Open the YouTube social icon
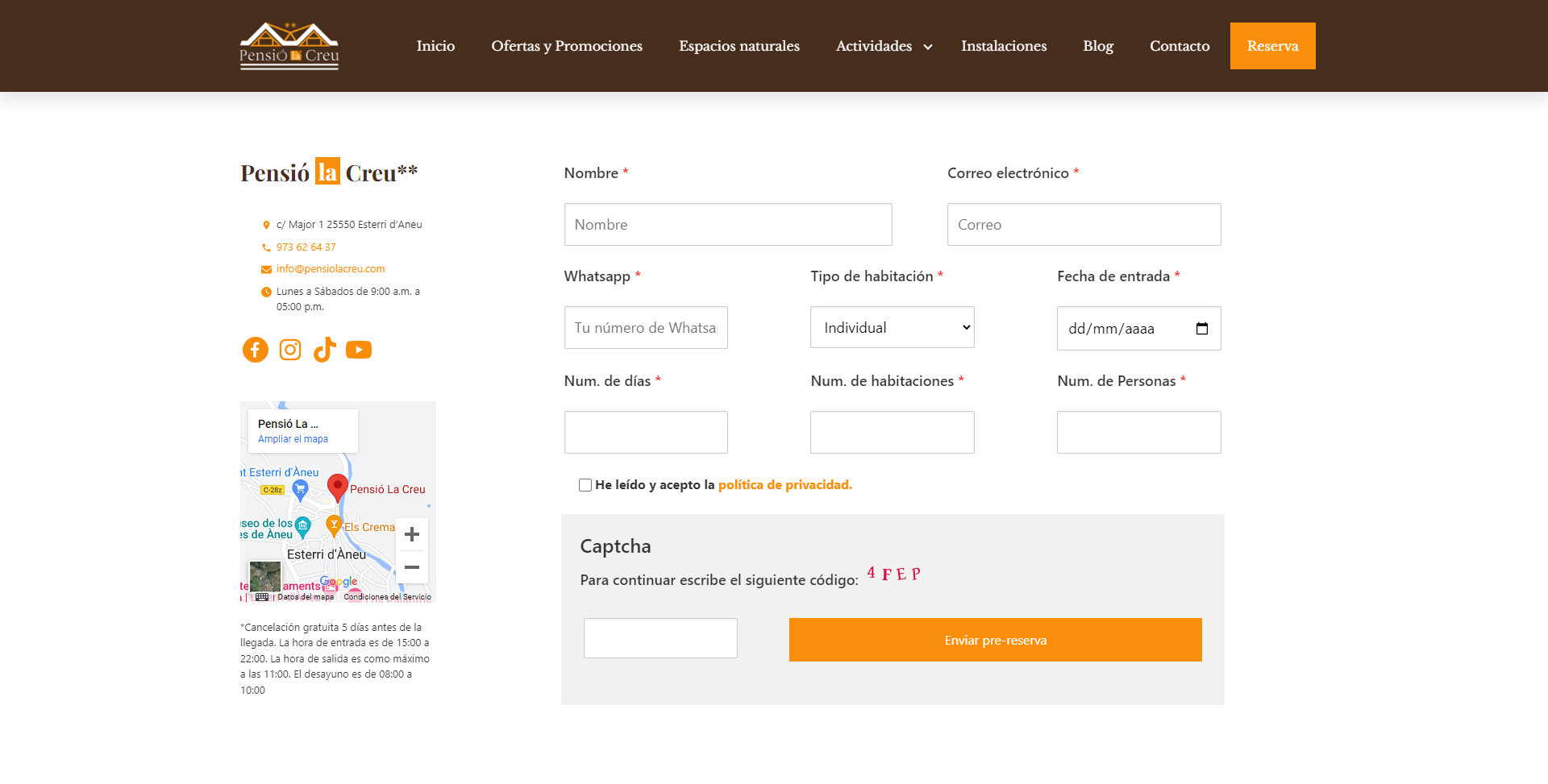1548x784 pixels. [x=359, y=350]
